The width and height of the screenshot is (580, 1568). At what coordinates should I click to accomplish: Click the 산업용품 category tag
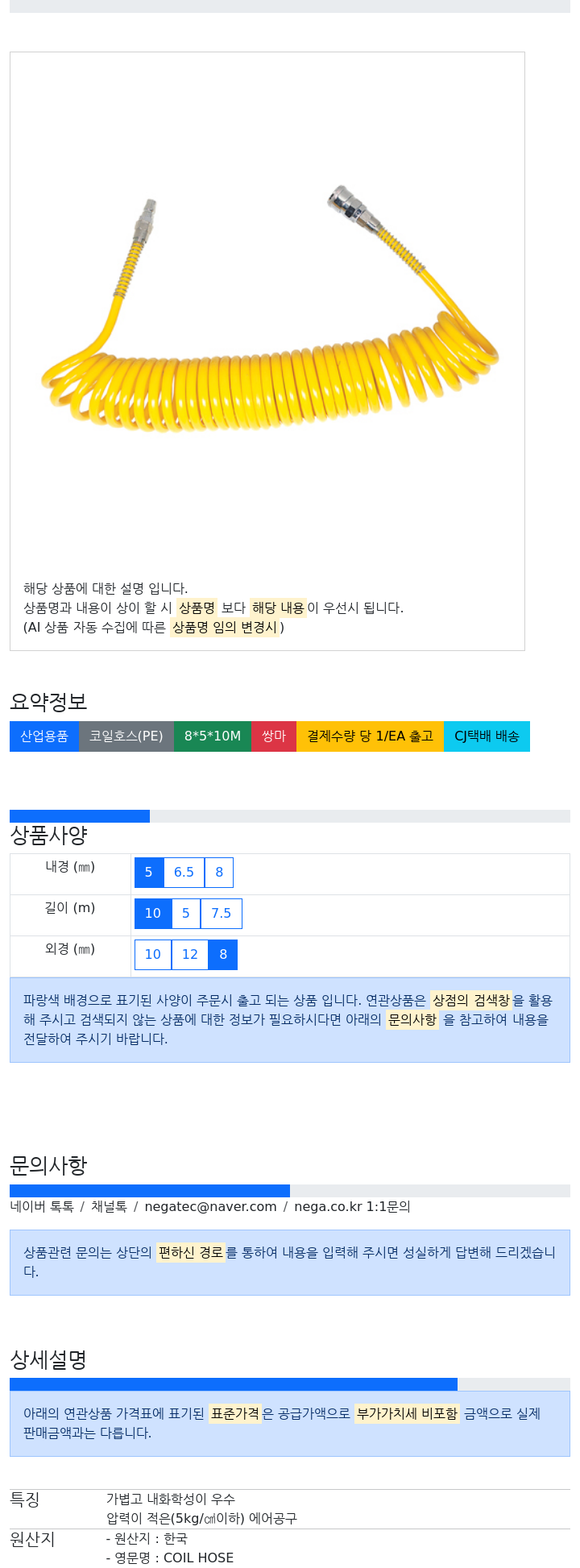pos(44,736)
